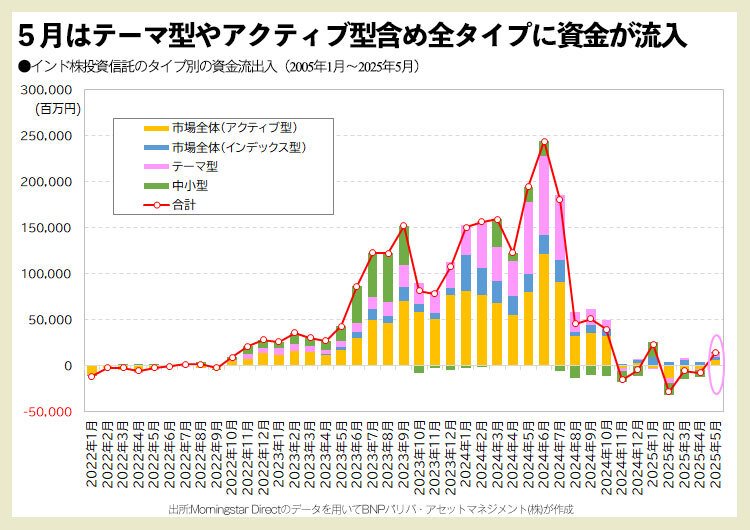
Task: Click the 2024年7月 stacked bar
Action: tap(560, 282)
